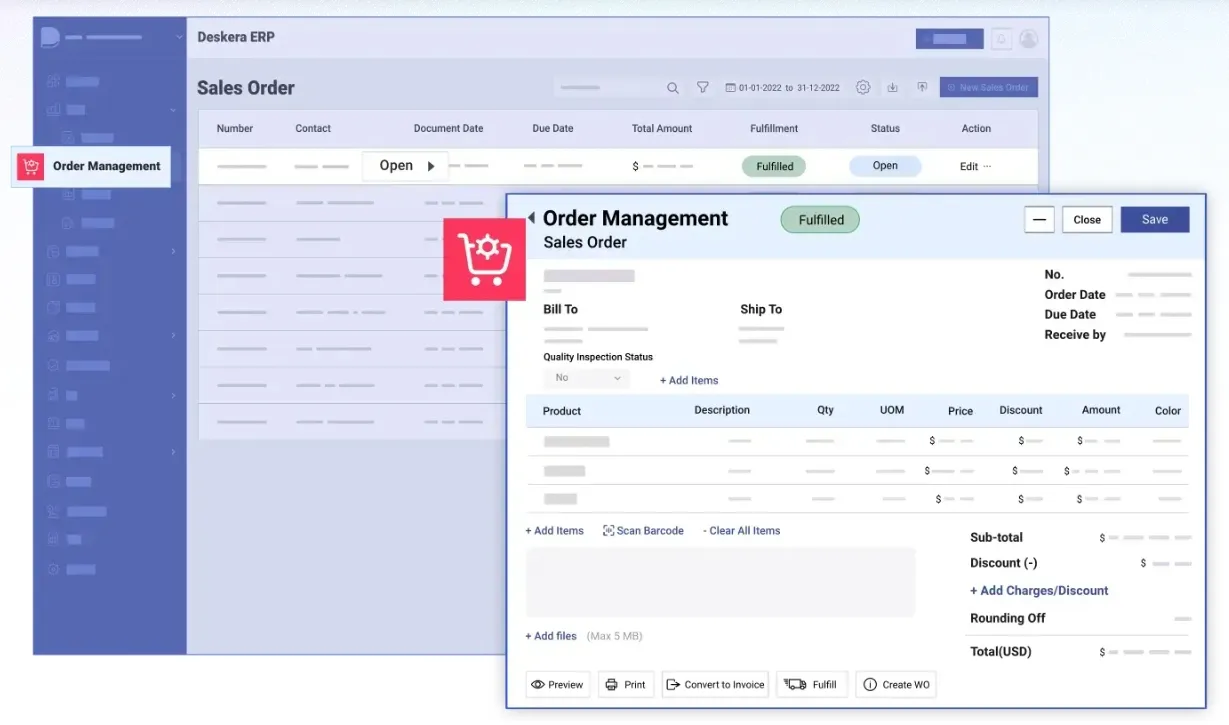The image size is (1229, 725).
Task: Click Clear All Items
Action: 742,531
